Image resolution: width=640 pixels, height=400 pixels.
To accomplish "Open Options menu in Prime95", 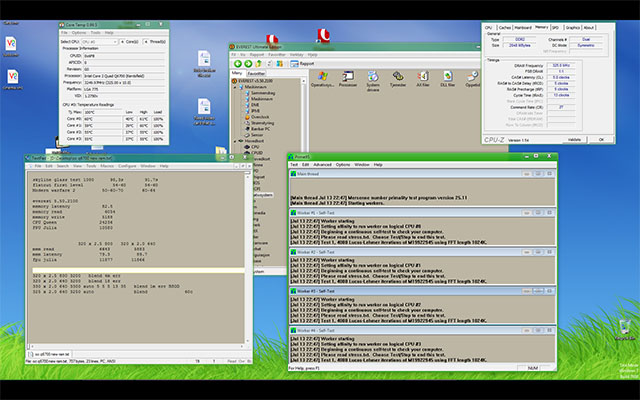I will tap(343, 165).
